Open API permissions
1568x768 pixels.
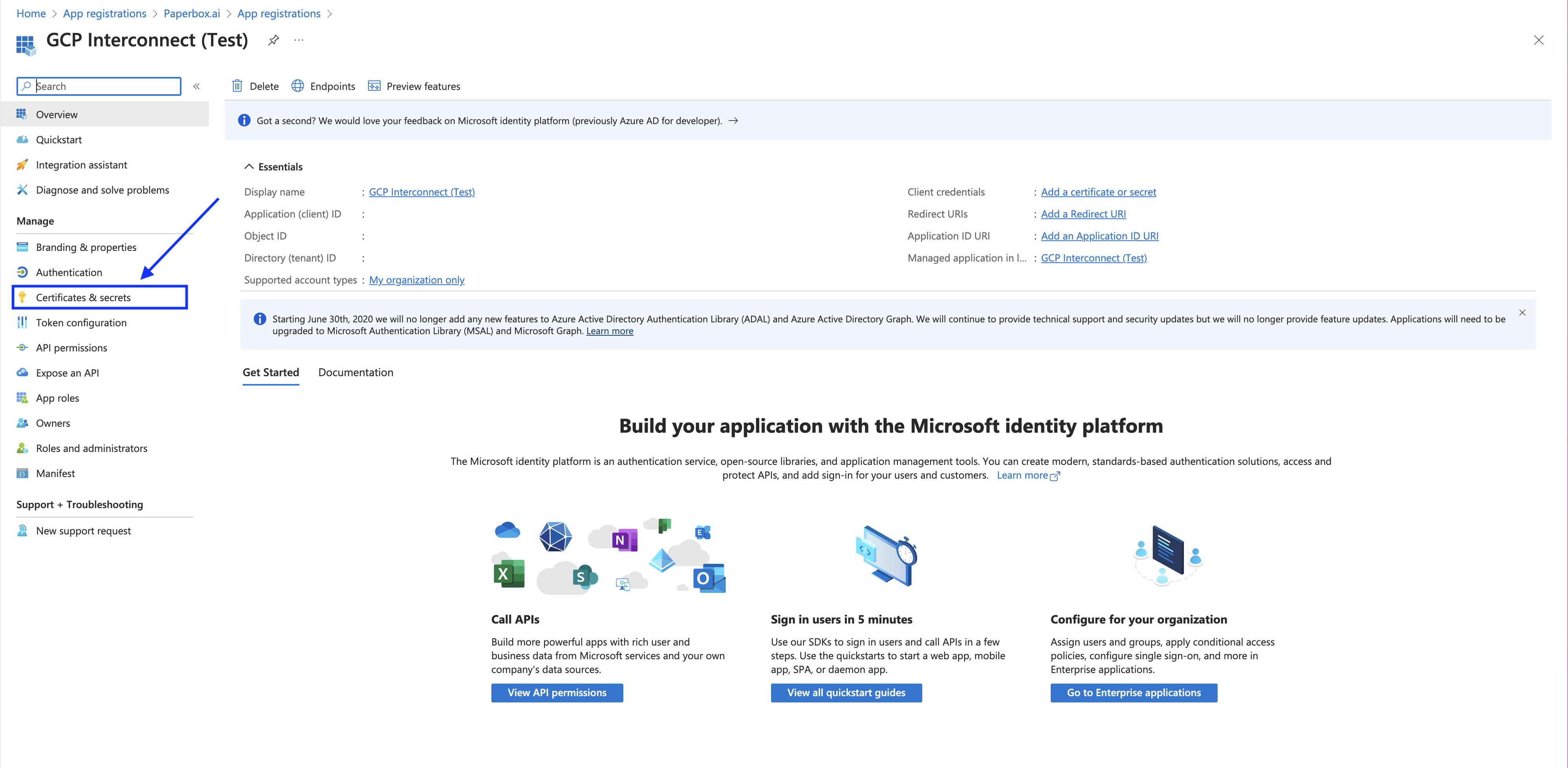coord(71,347)
